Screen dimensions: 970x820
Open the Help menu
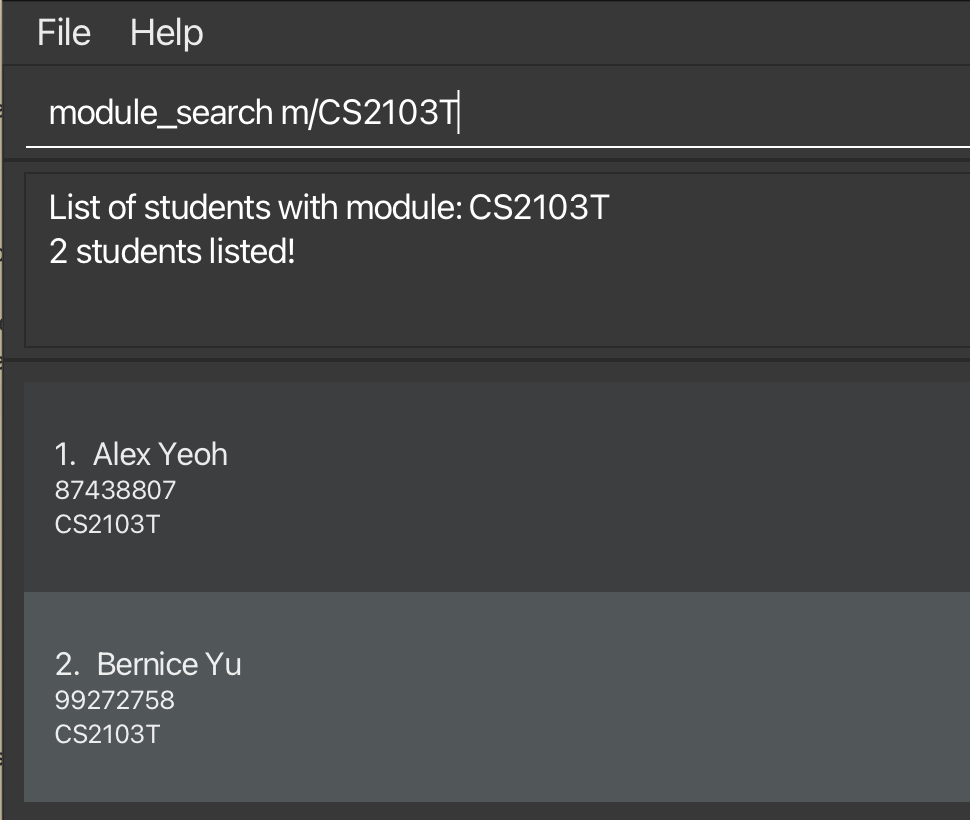tap(167, 32)
